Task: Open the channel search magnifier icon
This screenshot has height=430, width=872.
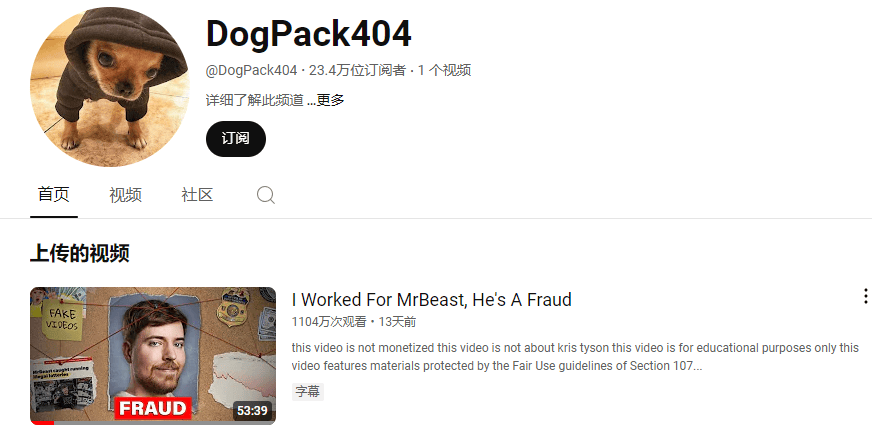Action: [266, 195]
